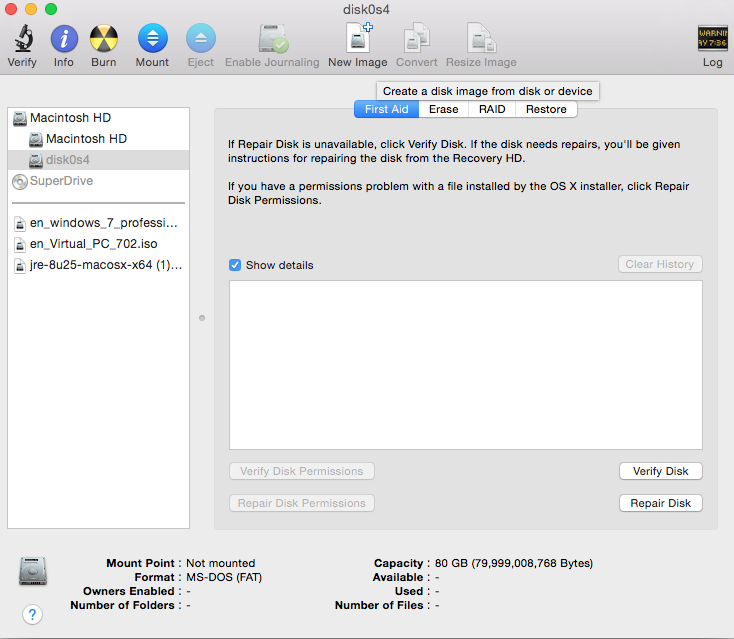This screenshot has width=734, height=639.
Task: Open the Log viewer icon
Action: 712,38
